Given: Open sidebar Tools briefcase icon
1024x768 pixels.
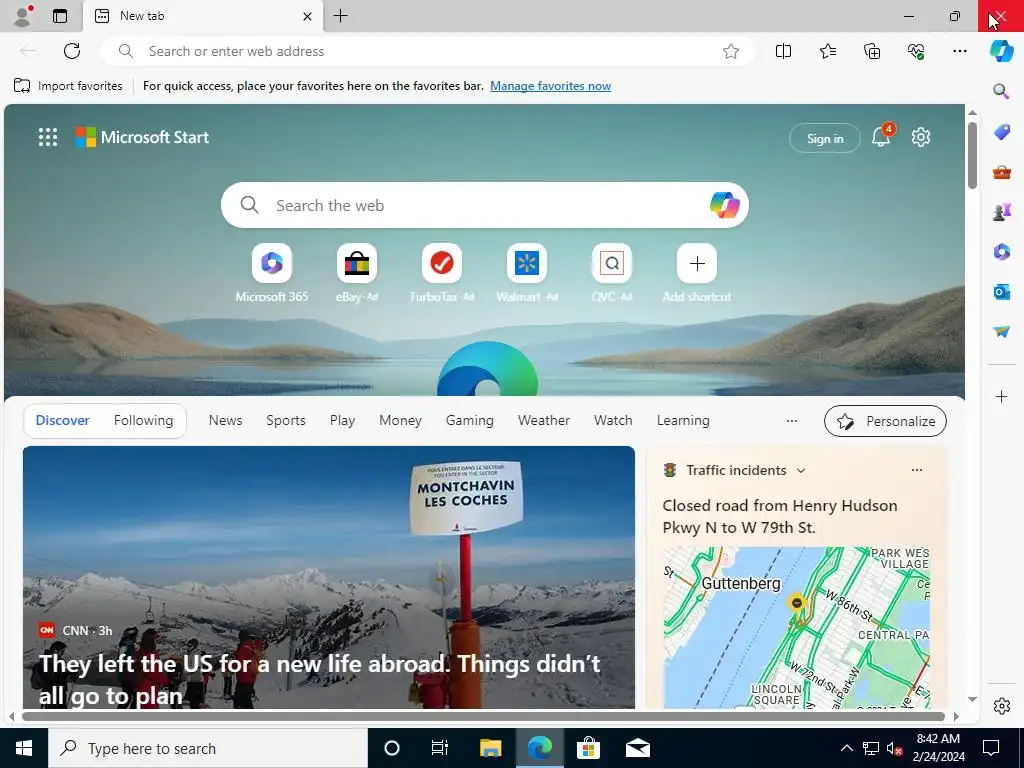Looking at the screenshot, I should (x=1001, y=172).
